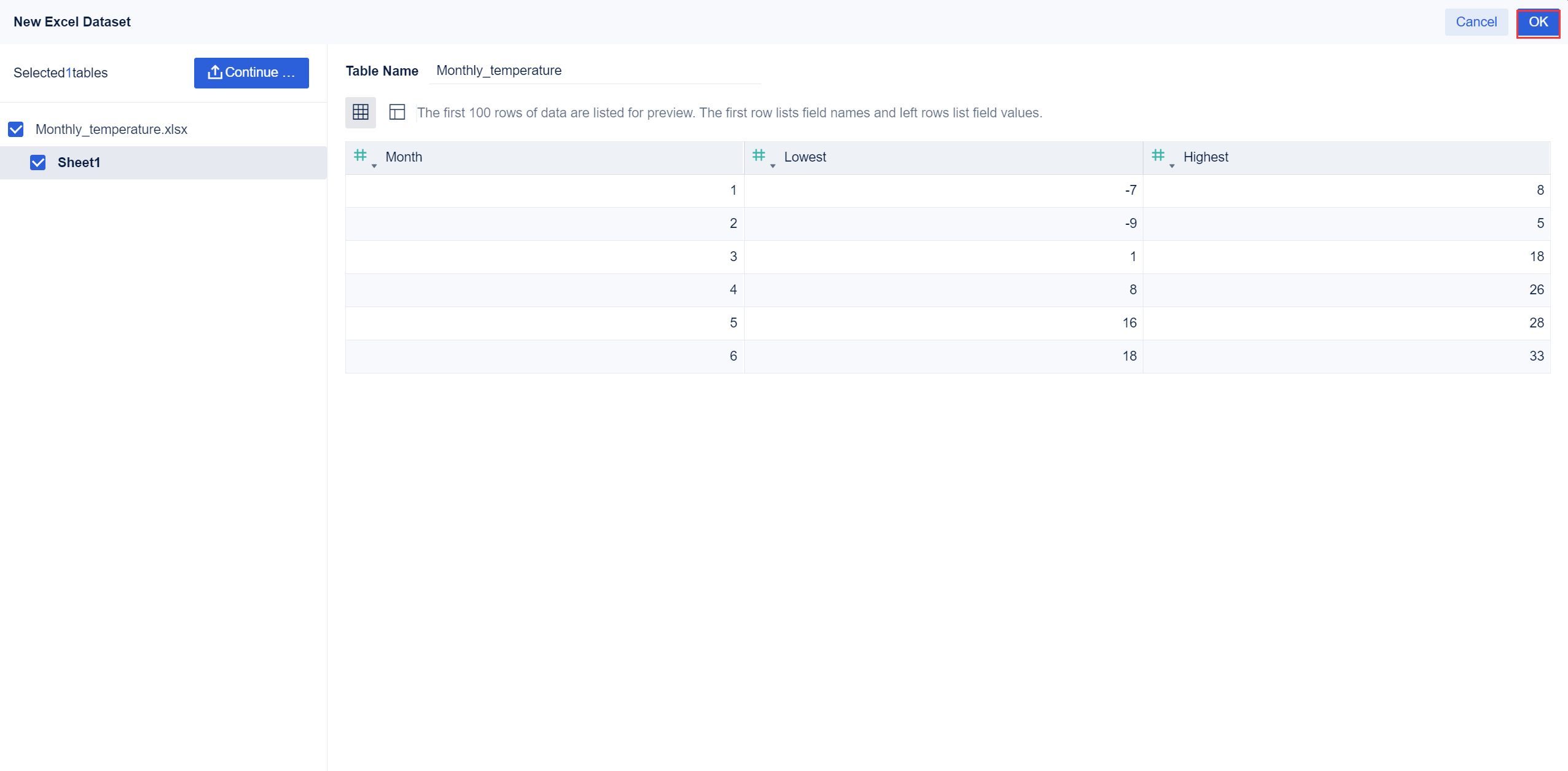
Task: Click Continue upload button
Action: click(x=251, y=72)
